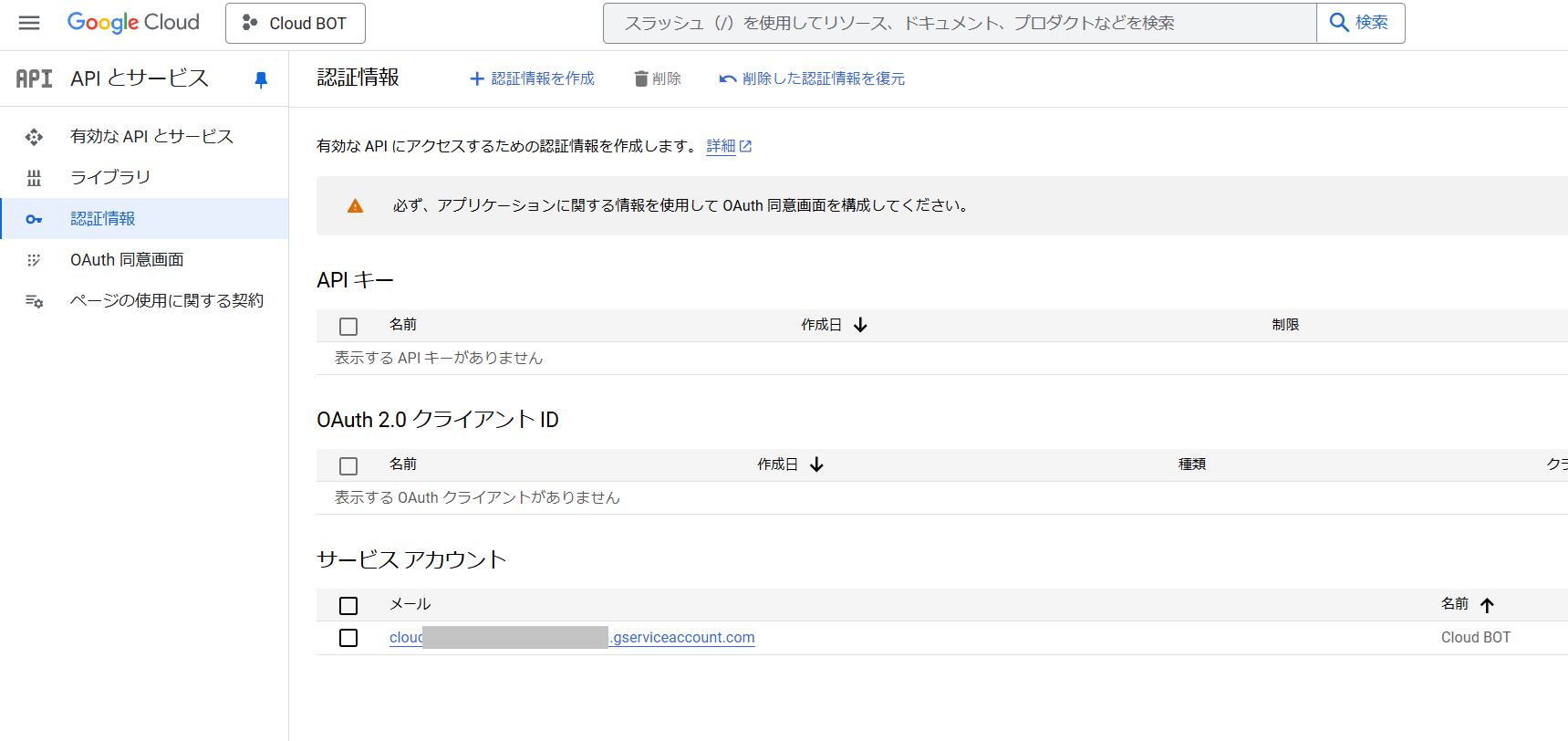Focus the resource search field
Screen dimensions: 1568x741
point(960,23)
